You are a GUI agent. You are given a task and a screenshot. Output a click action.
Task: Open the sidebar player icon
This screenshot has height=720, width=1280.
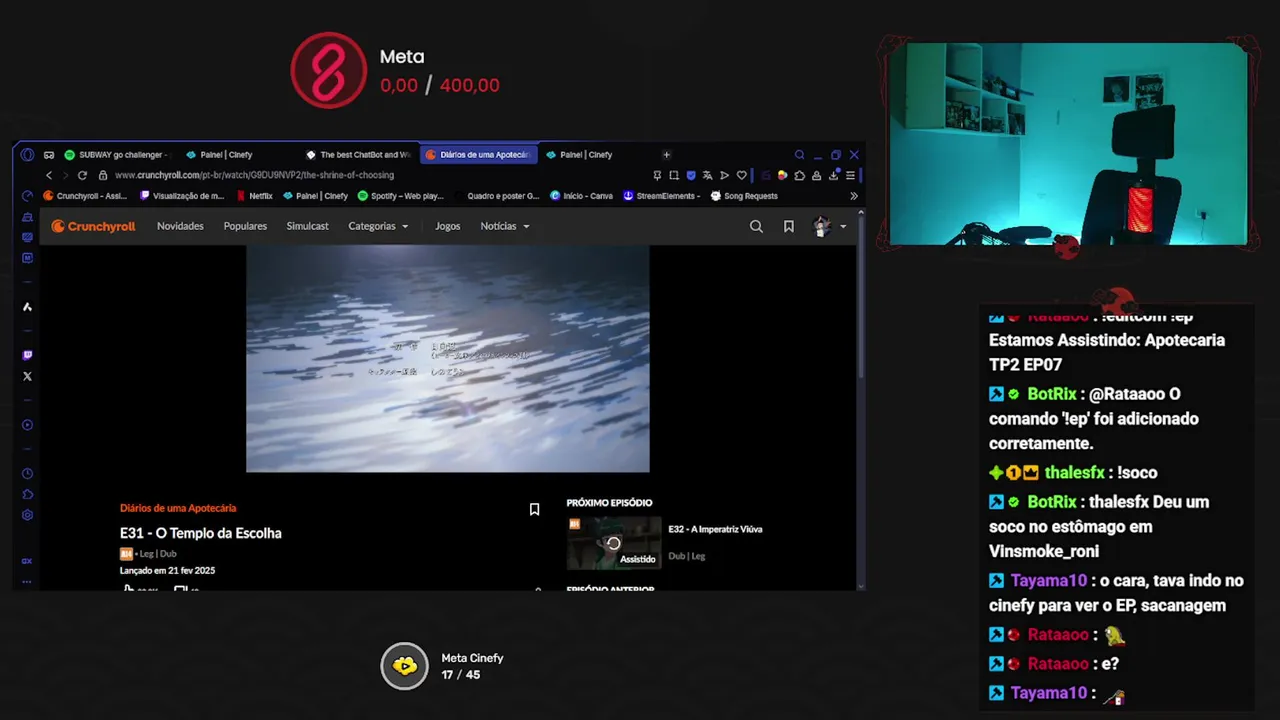tap(27, 425)
